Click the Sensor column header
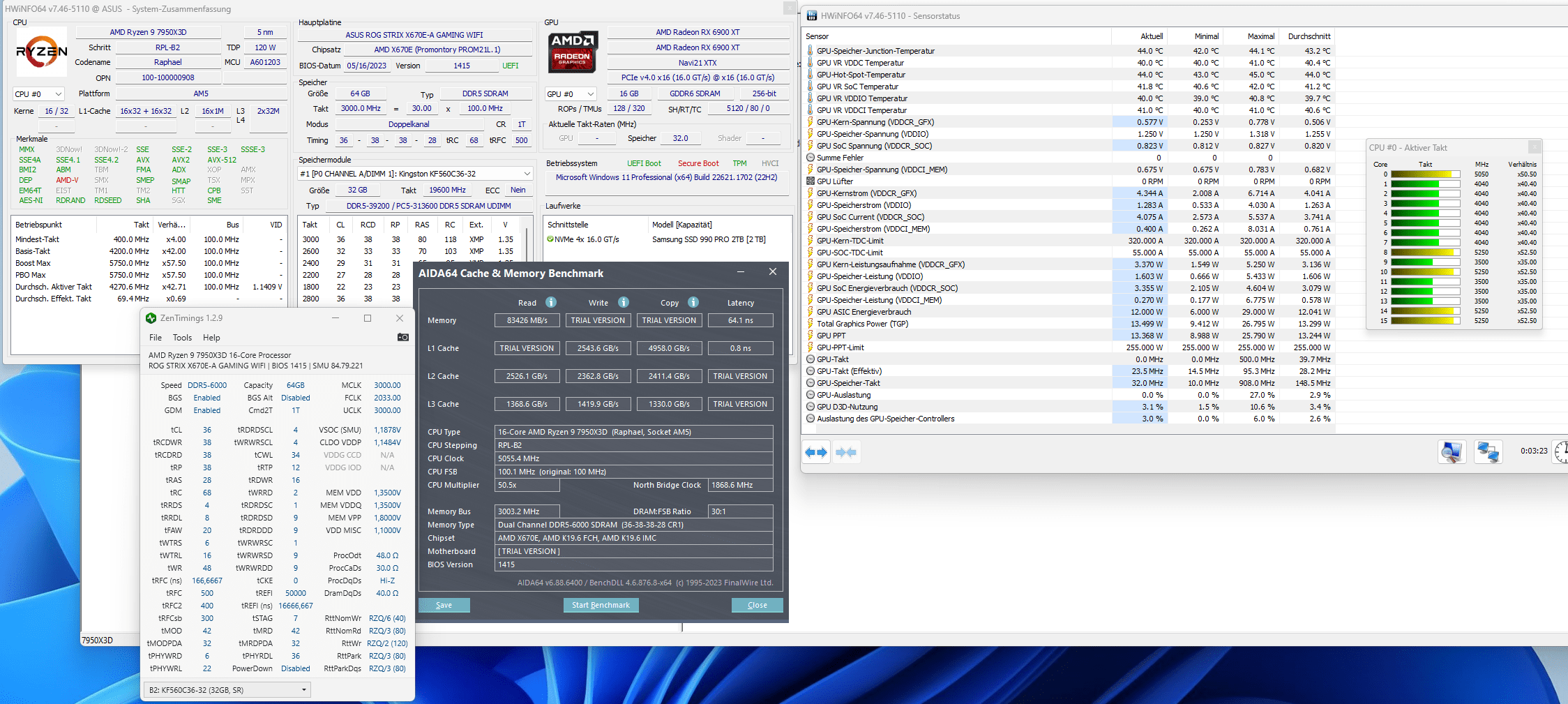The image size is (1568, 704). [957, 36]
